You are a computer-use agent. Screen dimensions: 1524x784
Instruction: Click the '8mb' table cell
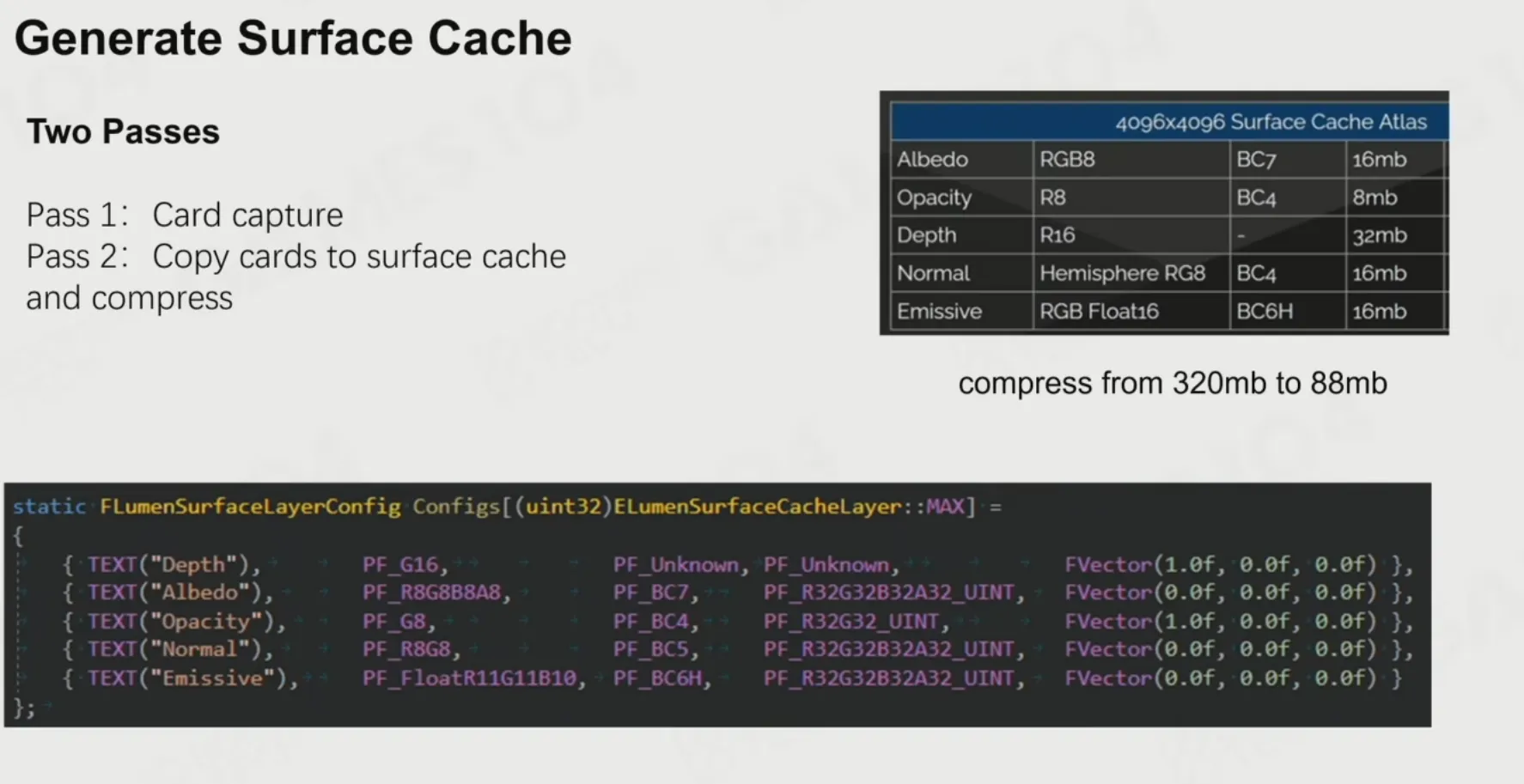tap(1396, 198)
